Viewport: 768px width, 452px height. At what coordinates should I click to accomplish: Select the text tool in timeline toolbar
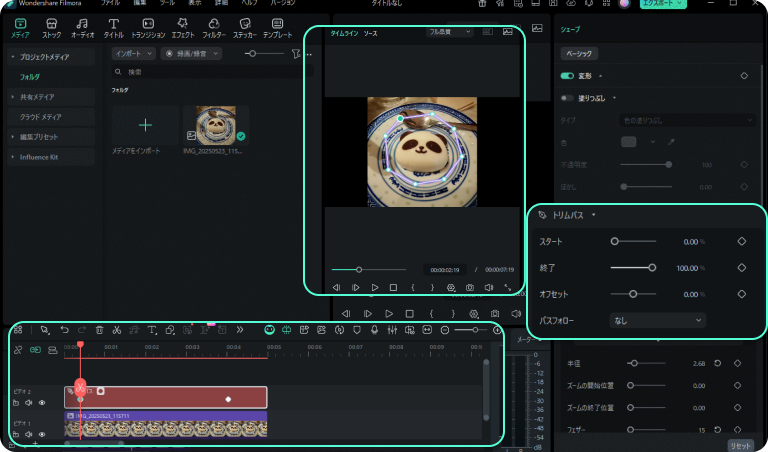[x=152, y=329]
